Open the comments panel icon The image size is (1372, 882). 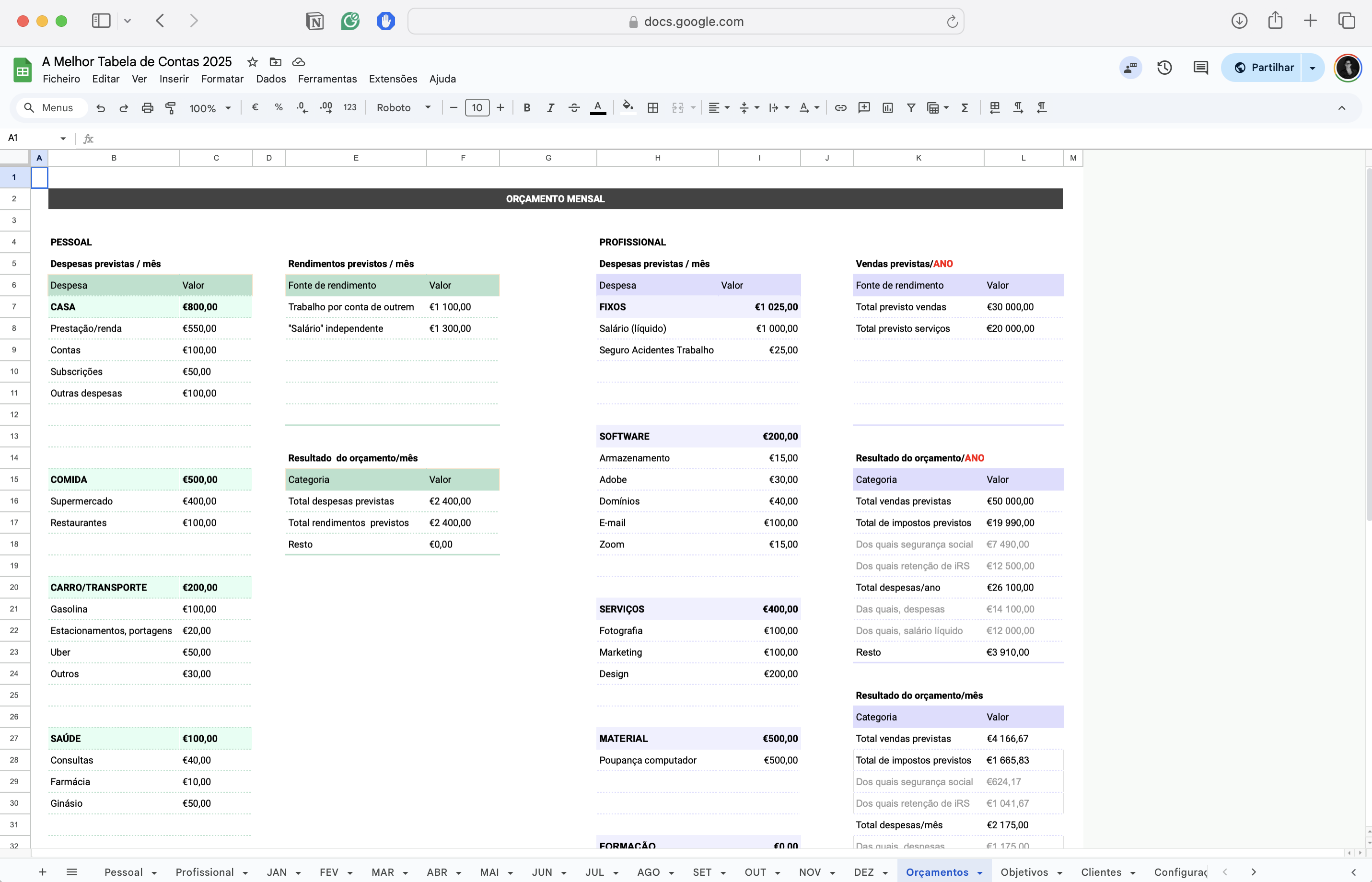[x=1200, y=68]
